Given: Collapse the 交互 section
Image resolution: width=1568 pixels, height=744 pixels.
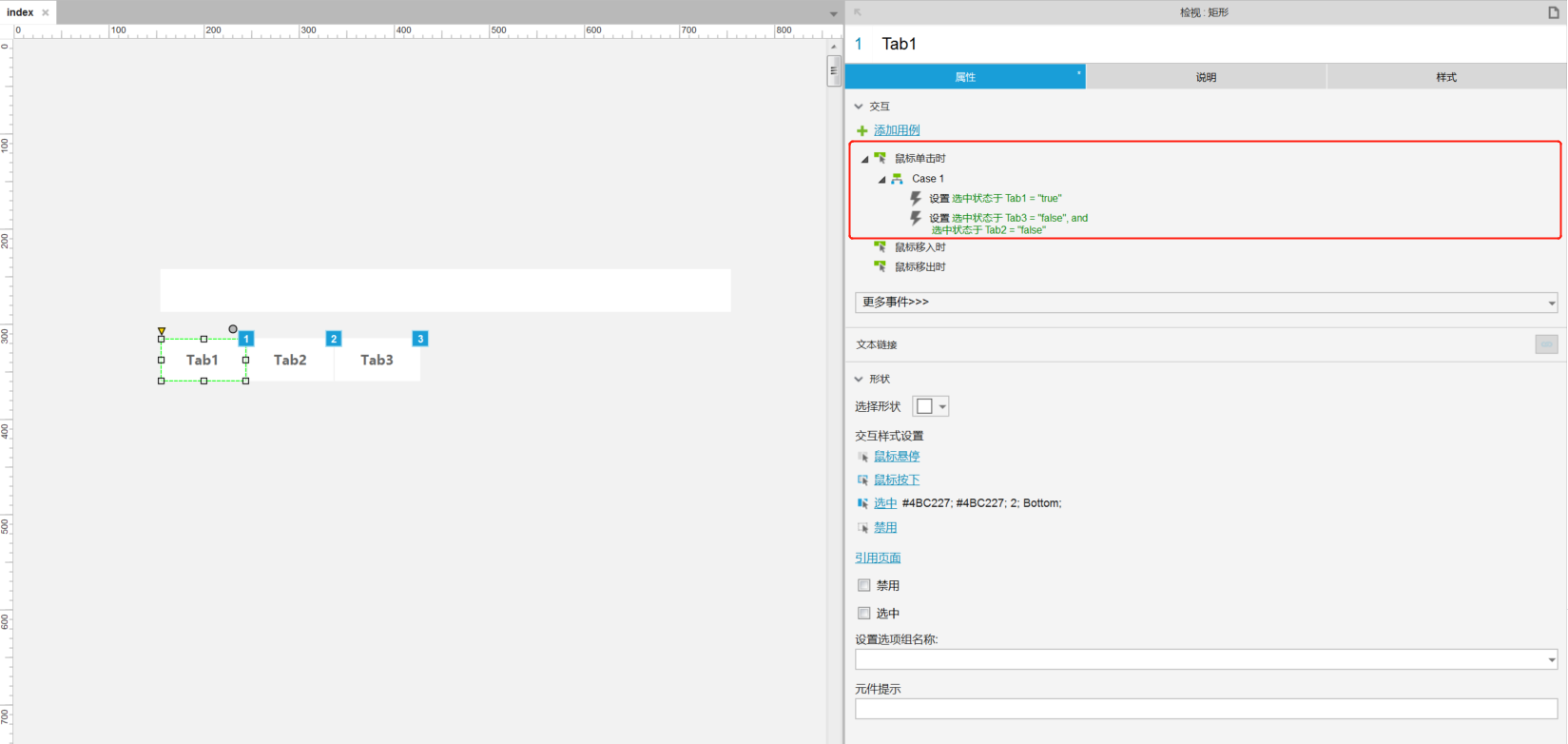Looking at the screenshot, I should click(859, 107).
